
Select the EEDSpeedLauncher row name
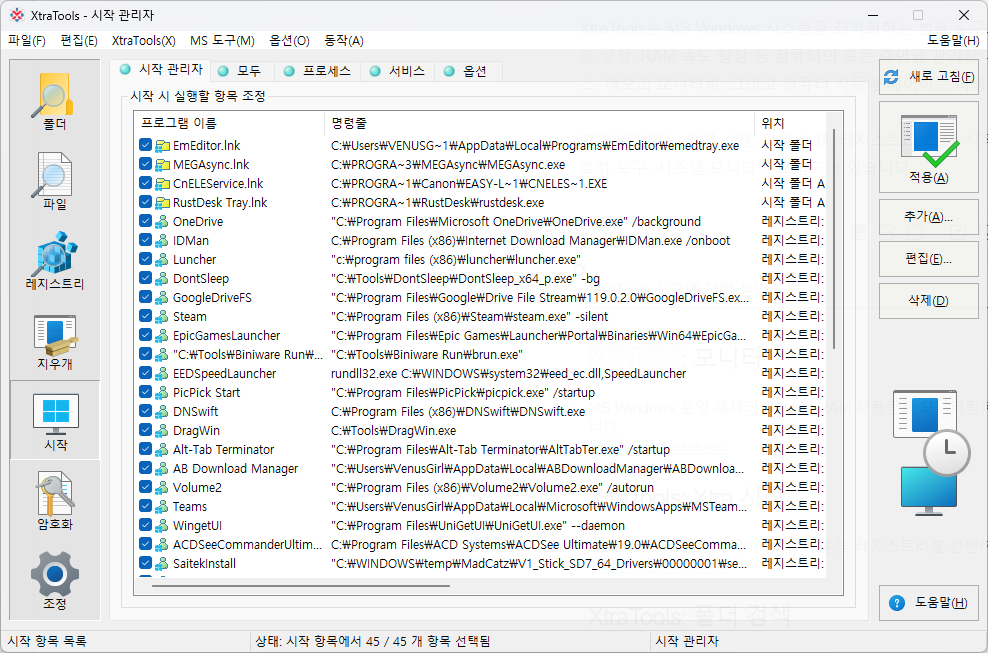pos(225,374)
